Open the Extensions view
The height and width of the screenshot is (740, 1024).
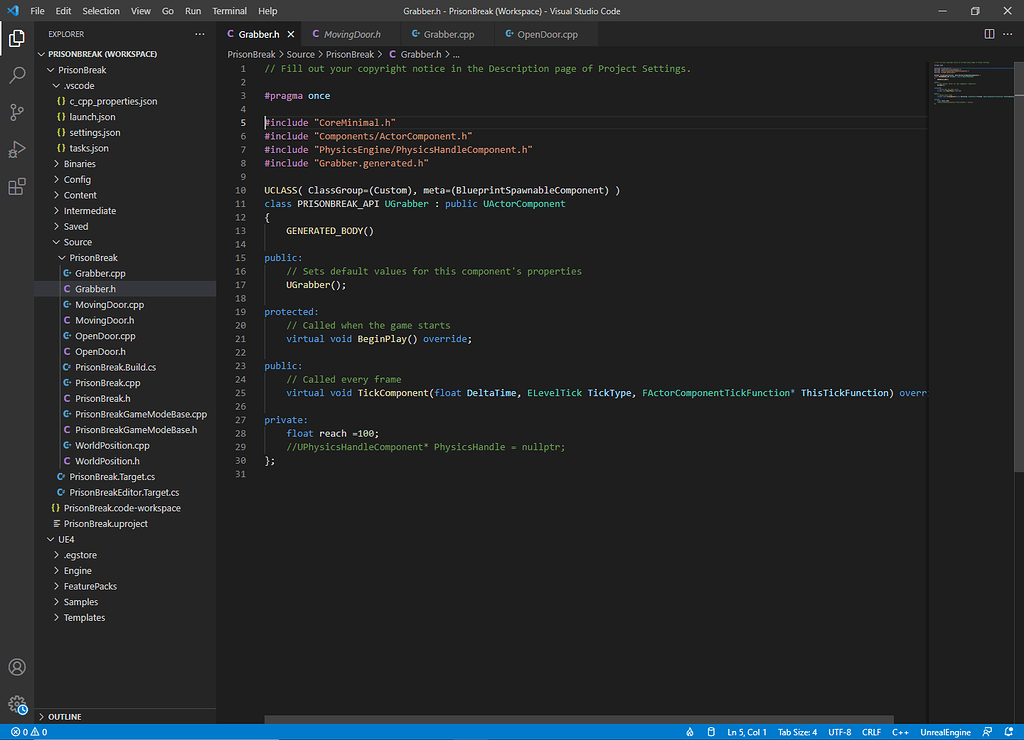coord(14,186)
